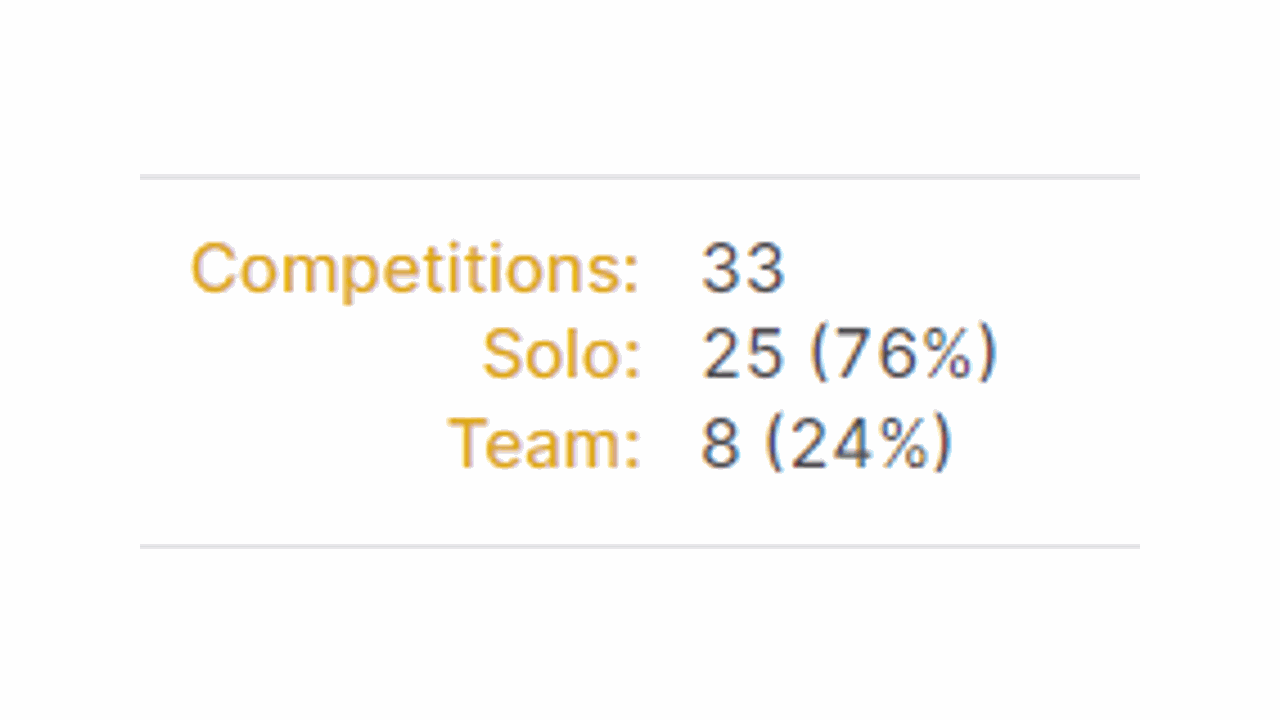Screen dimensions: 1280x720
Task: Click the upper horizontal divider line
Action: [640, 177]
